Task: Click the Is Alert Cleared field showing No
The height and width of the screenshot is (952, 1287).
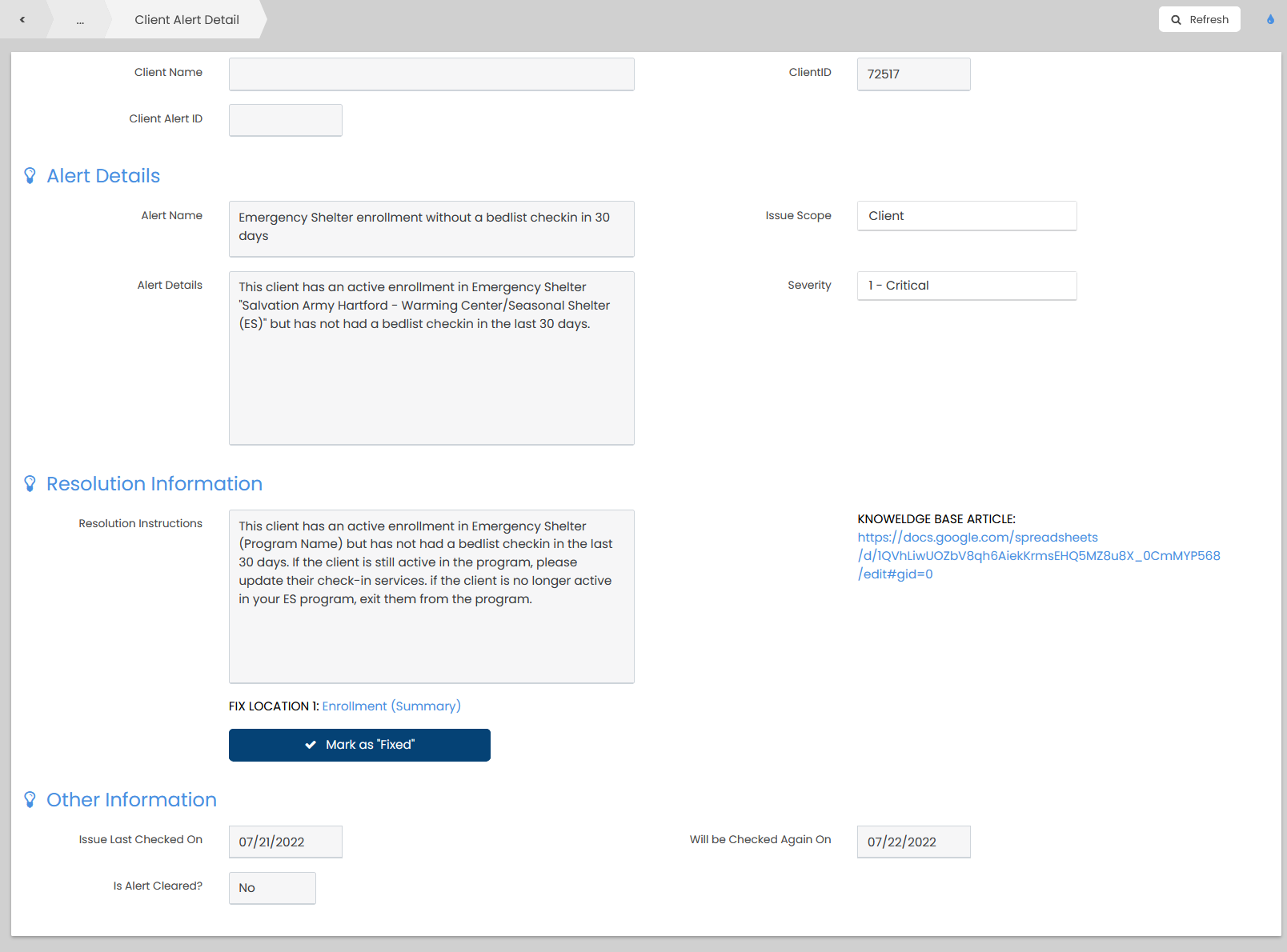Action: [x=272, y=888]
